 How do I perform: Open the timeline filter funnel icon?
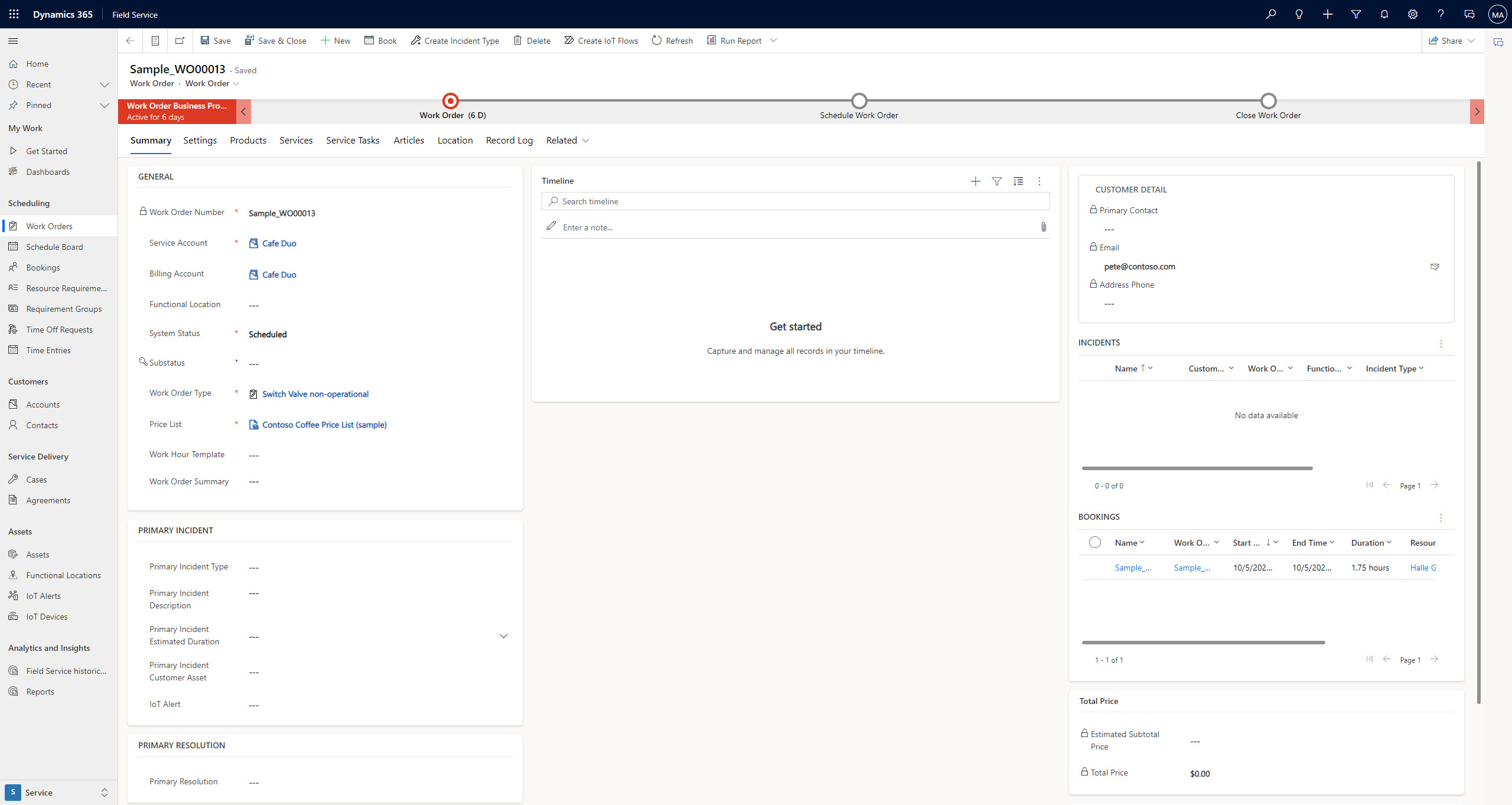[x=996, y=181]
